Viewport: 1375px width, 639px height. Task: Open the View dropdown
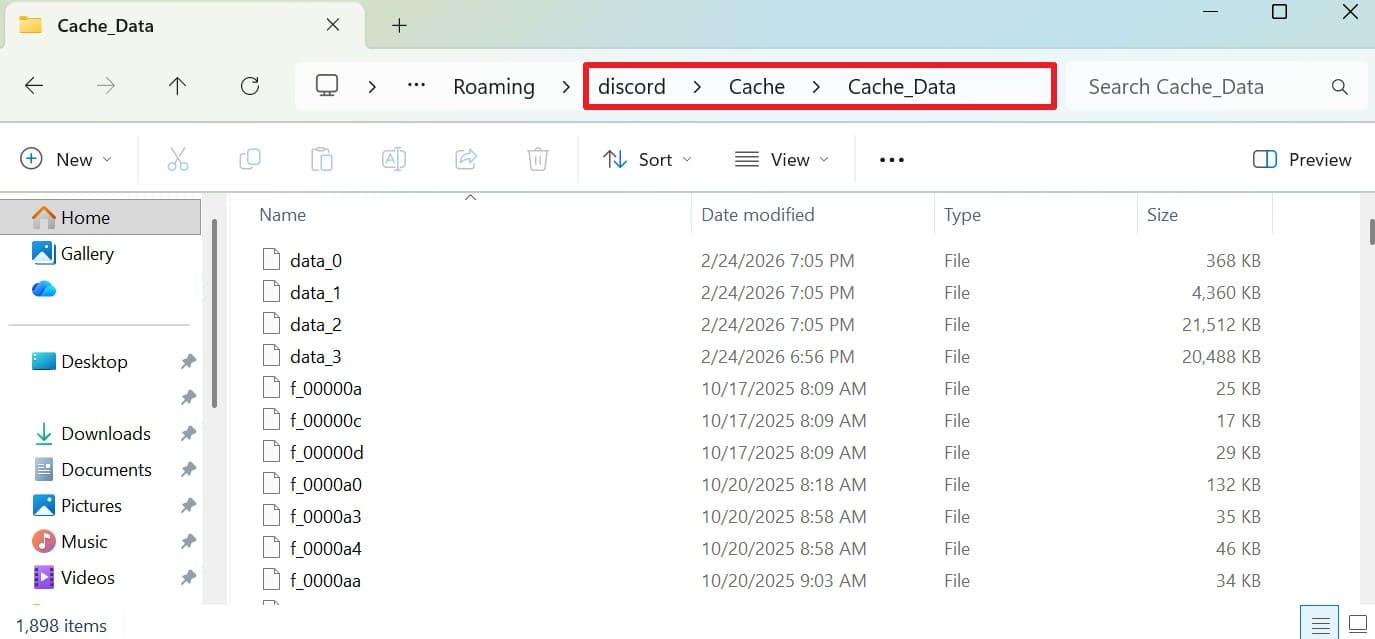[x=782, y=159]
